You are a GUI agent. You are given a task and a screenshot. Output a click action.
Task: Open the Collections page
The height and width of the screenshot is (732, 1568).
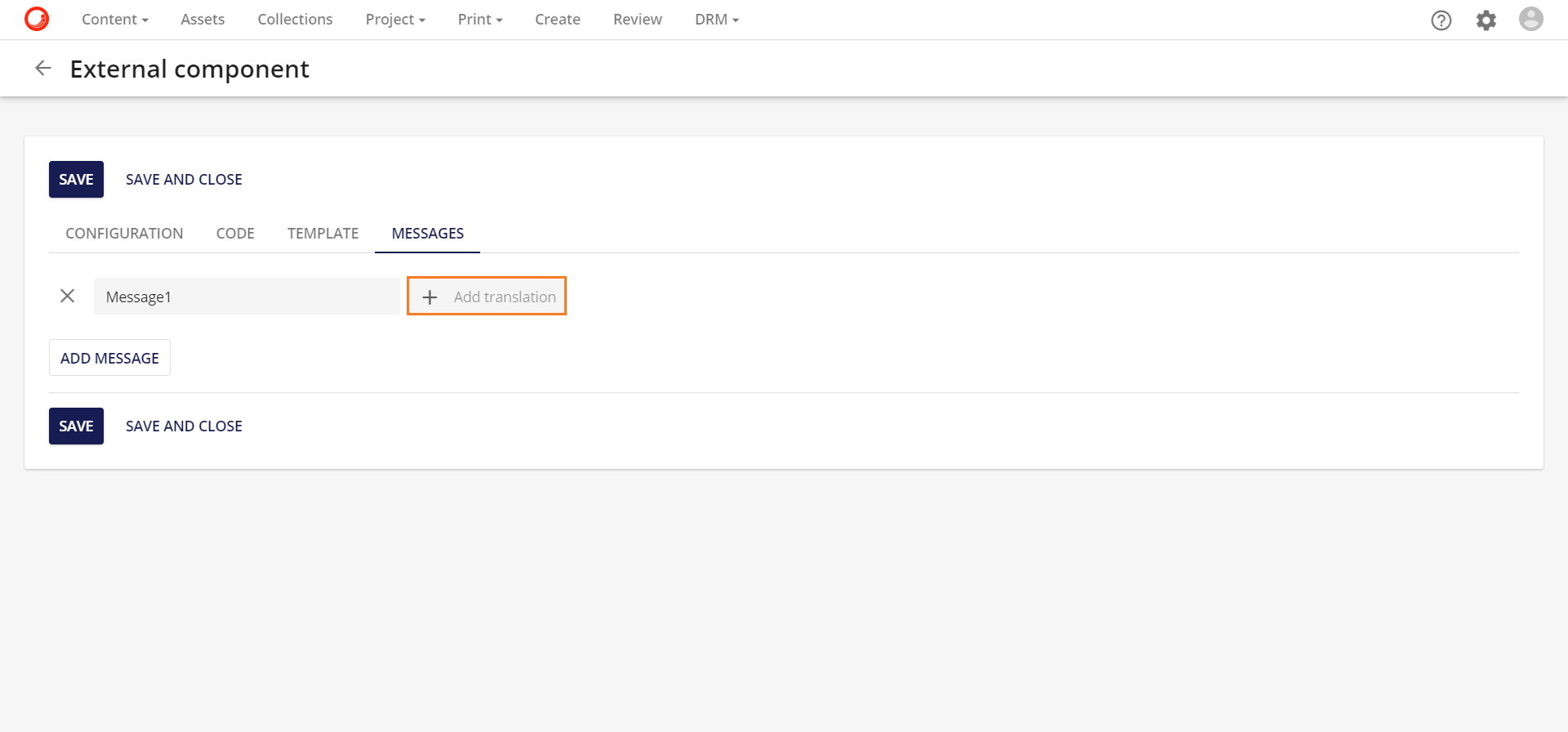[x=295, y=20]
